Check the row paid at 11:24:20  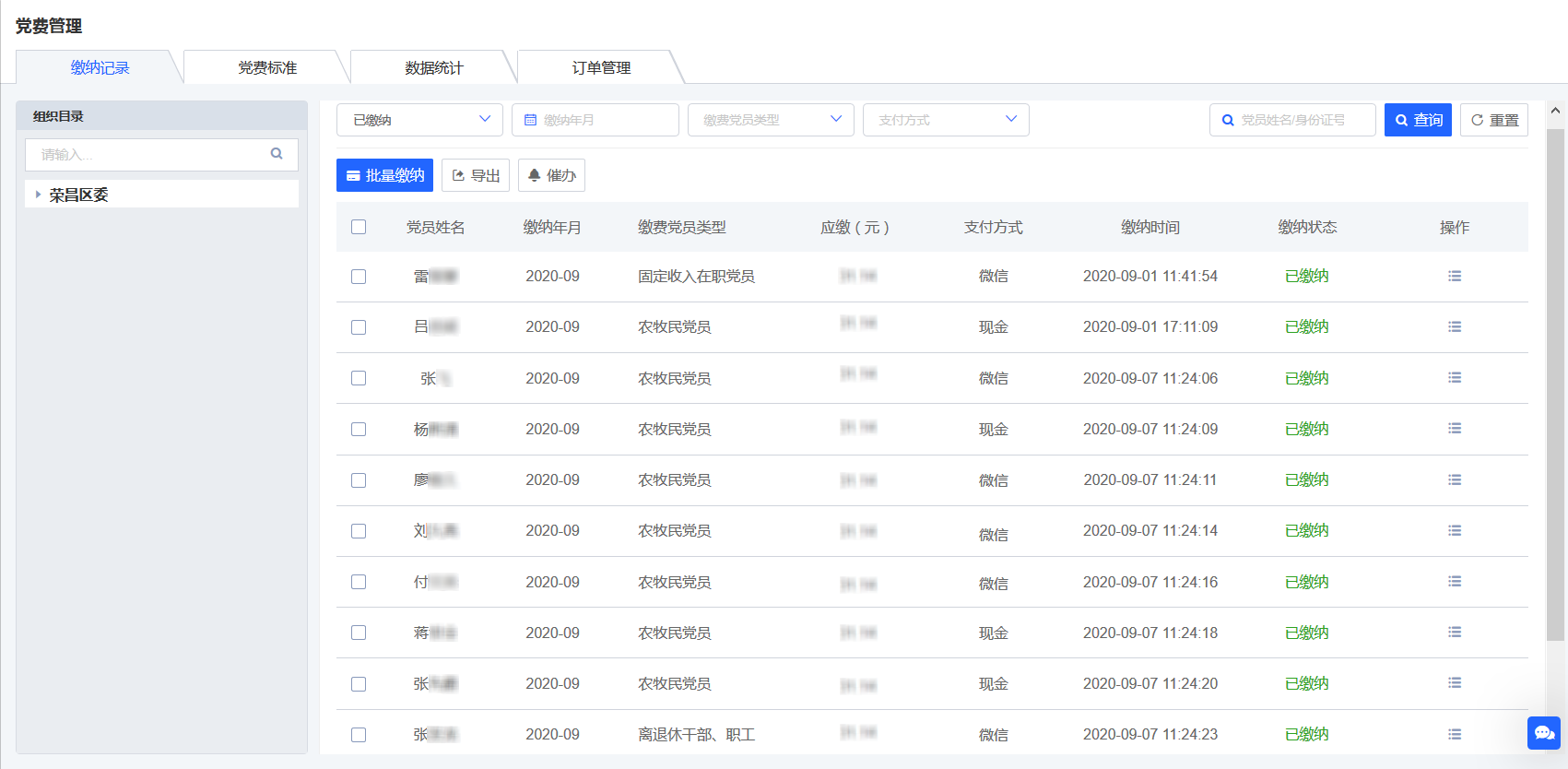pyautogui.click(x=359, y=684)
